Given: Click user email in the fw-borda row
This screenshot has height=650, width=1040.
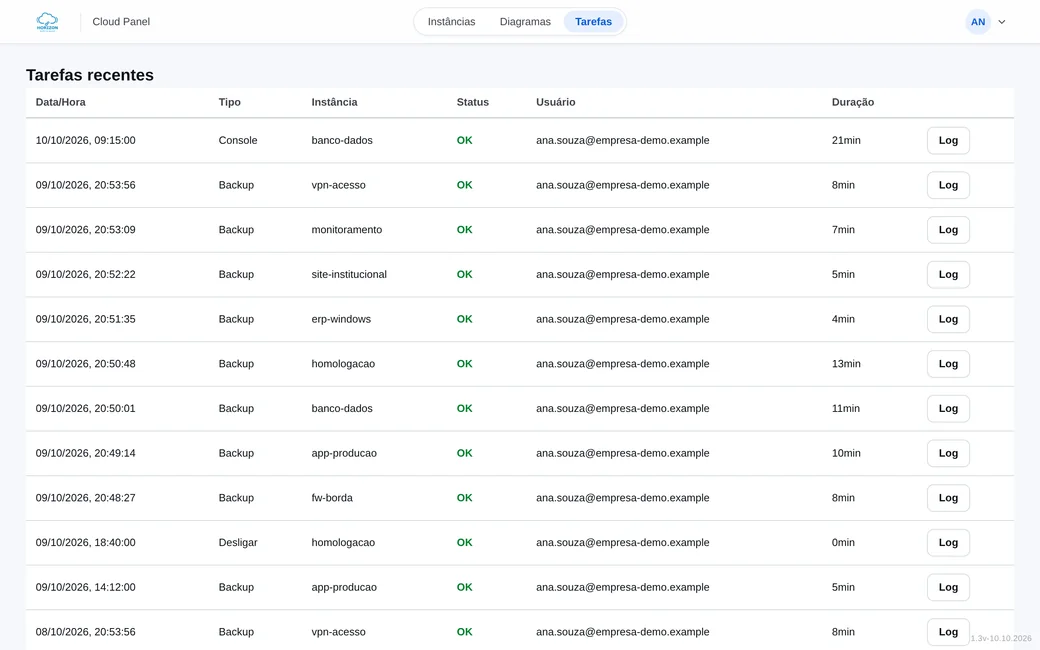Looking at the screenshot, I should pyautogui.click(x=622, y=498).
